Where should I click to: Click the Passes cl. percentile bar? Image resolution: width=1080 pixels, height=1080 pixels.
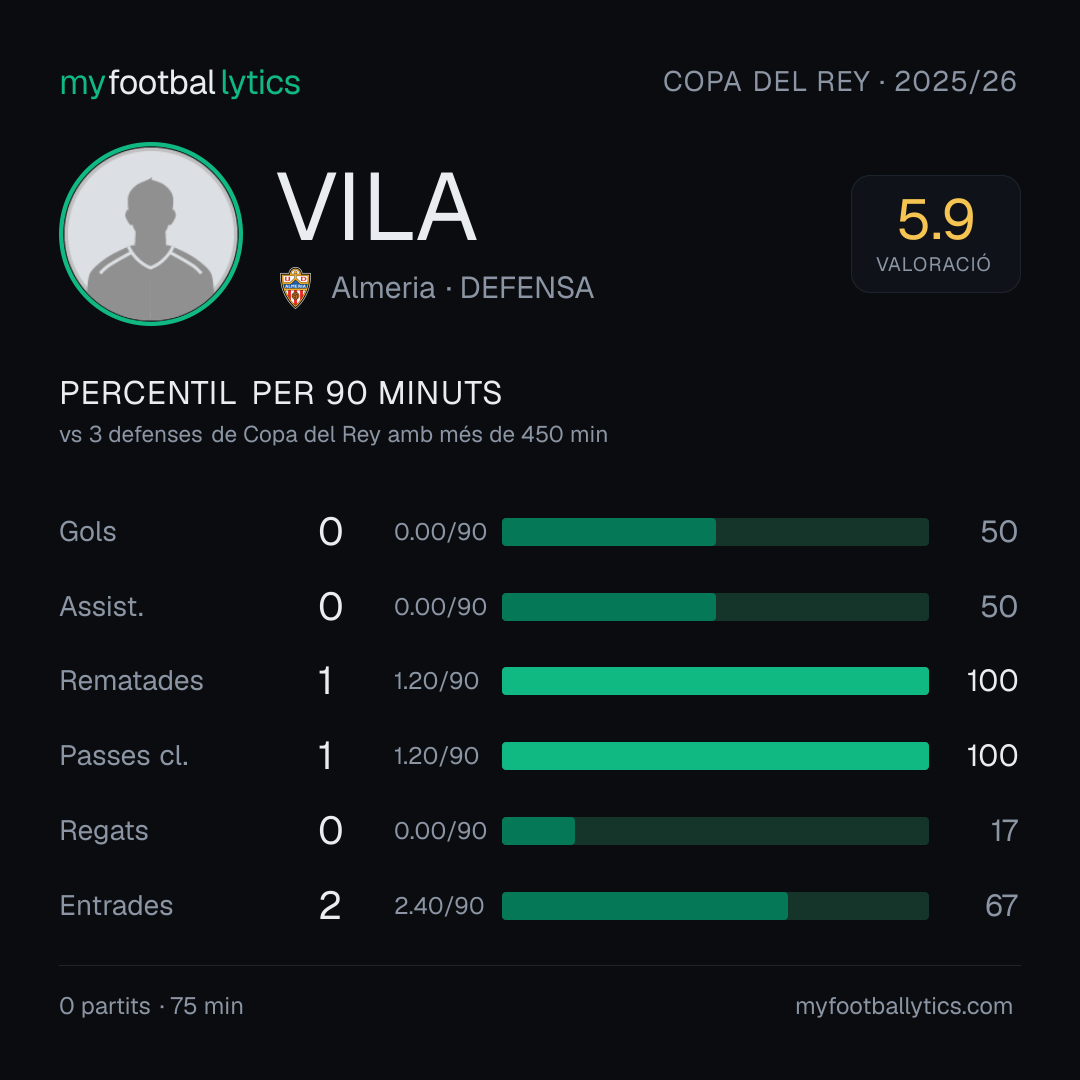[x=715, y=756]
